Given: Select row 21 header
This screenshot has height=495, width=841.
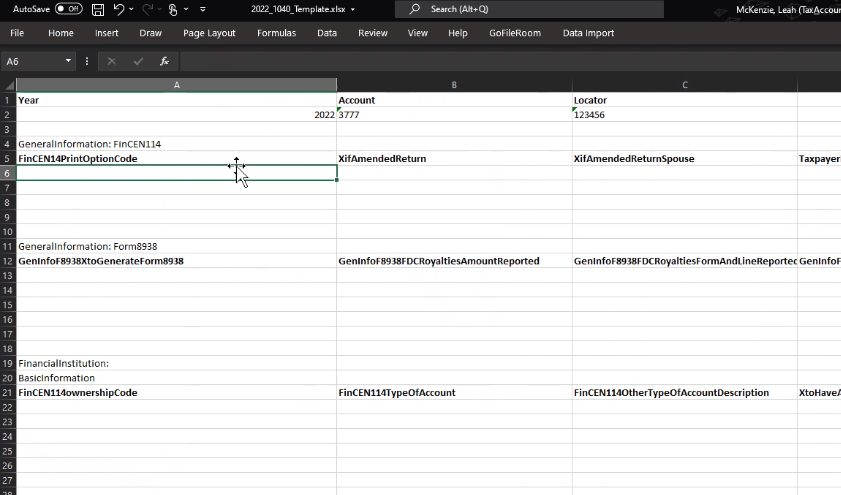Looking at the screenshot, I should click(8, 393).
